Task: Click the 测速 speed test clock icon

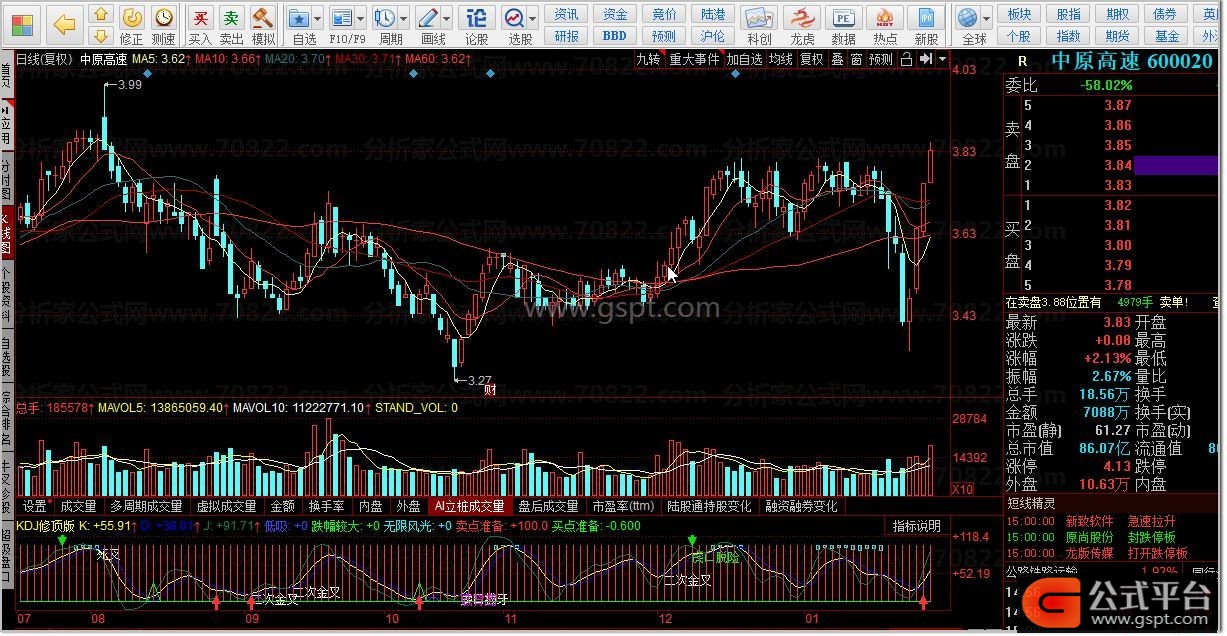Action: (x=163, y=17)
